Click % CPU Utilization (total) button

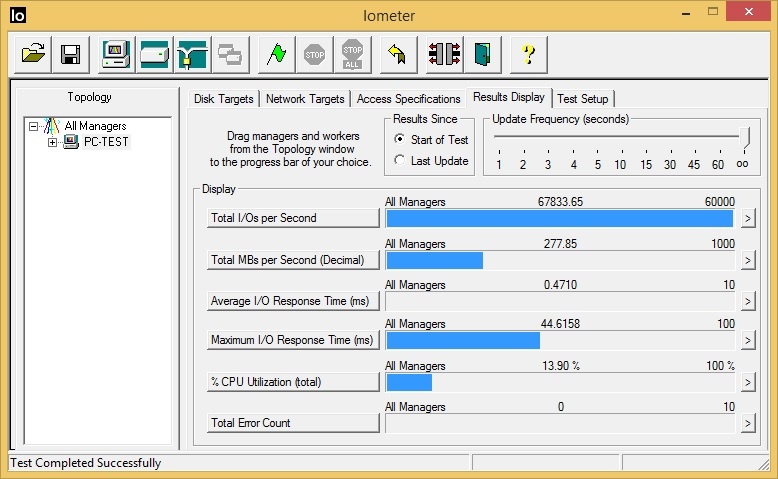pyautogui.click(x=293, y=382)
